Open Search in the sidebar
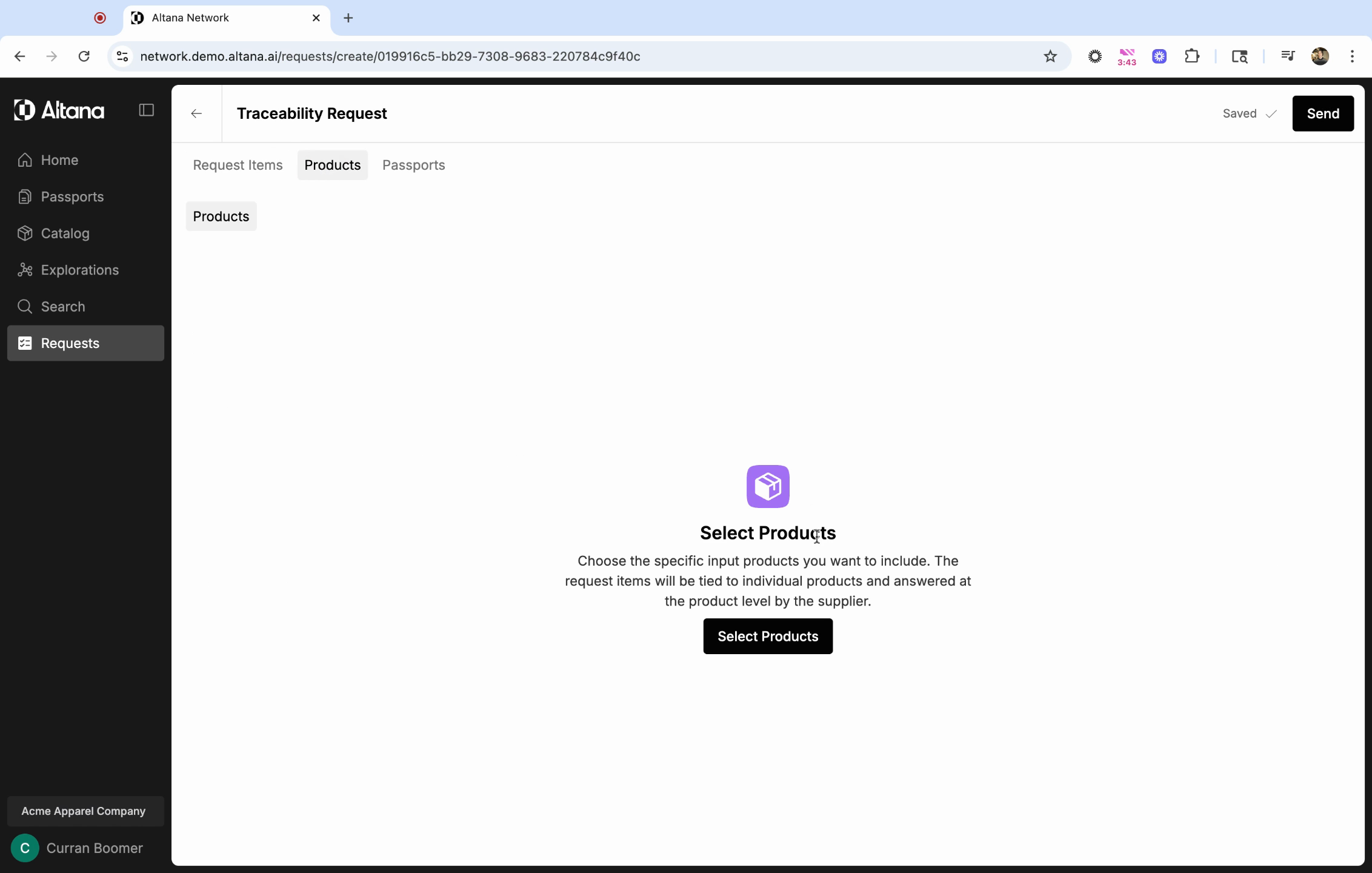Viewport: 1372px width, 873px height. click(x=62, y=307)
